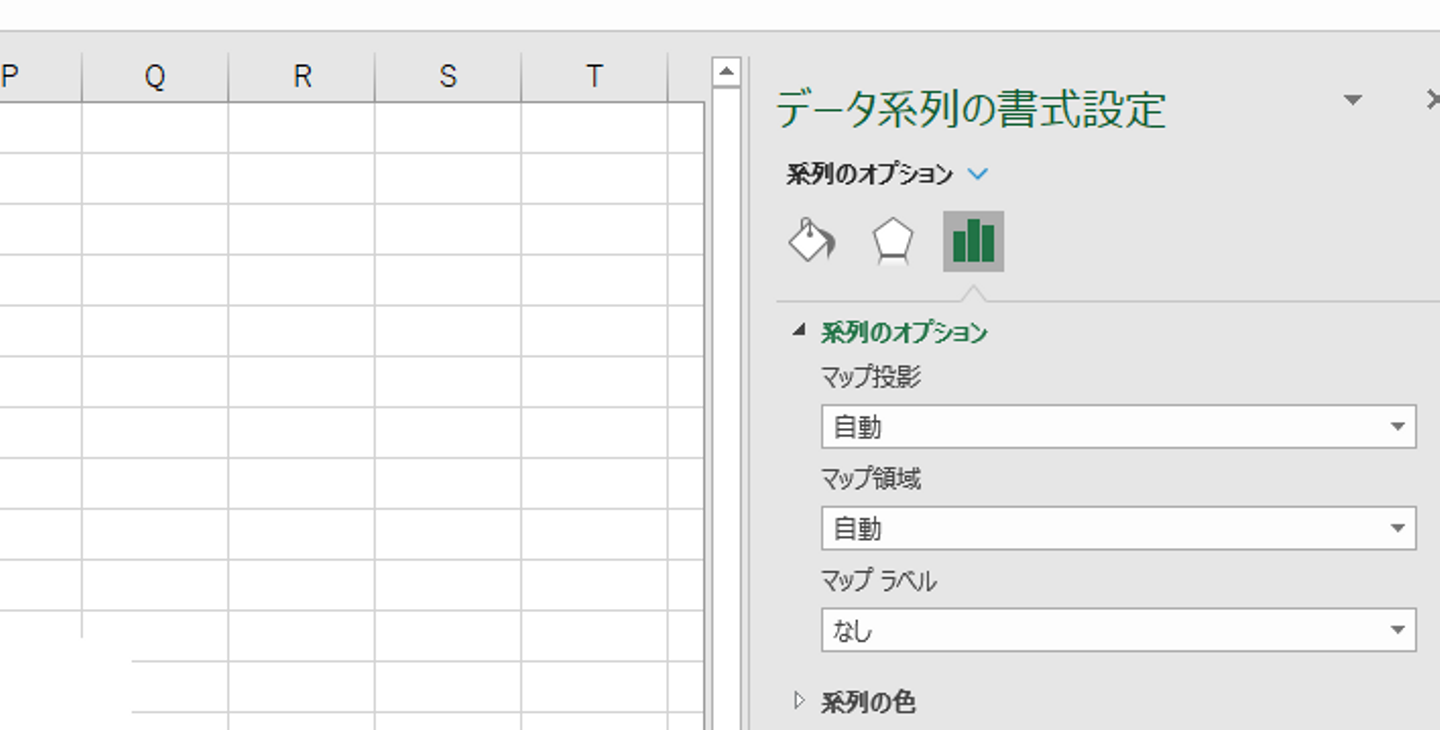Click a cell in column Q's first row
Image resolution: width=1440 pixels, height=730 pixels.
coord(155,127)
